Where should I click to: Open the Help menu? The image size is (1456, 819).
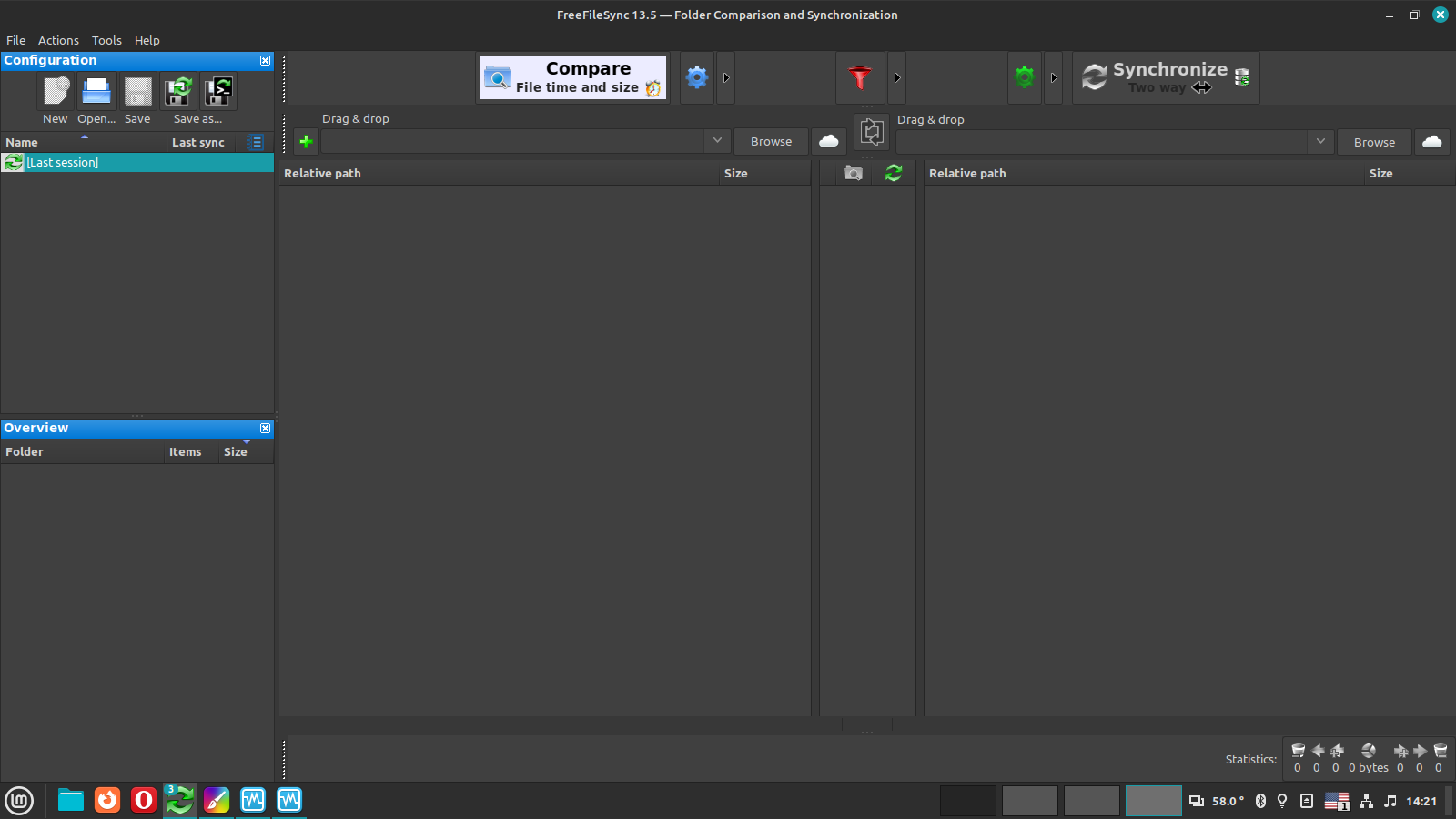tap(147, 40)
